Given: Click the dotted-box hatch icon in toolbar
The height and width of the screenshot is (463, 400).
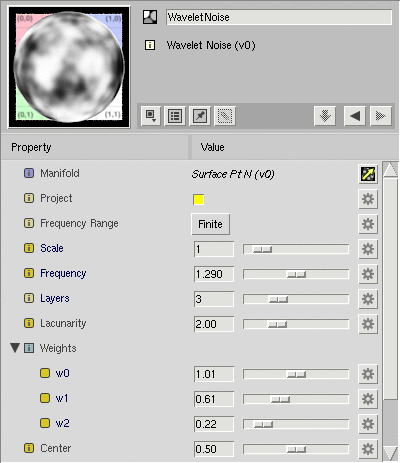Looking at the screenshot, I should 225,116.
